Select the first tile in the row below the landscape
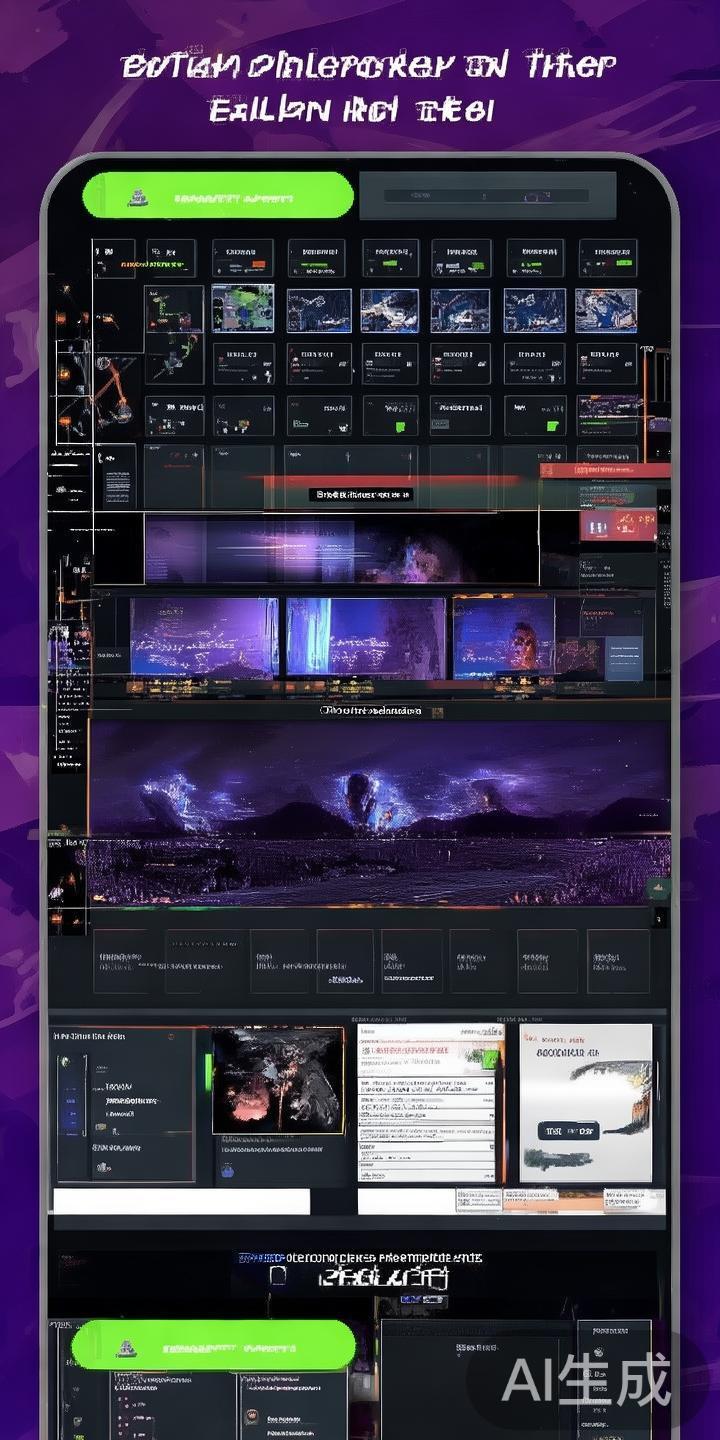This screenshot has height=1440, width=720. (121, 961)
